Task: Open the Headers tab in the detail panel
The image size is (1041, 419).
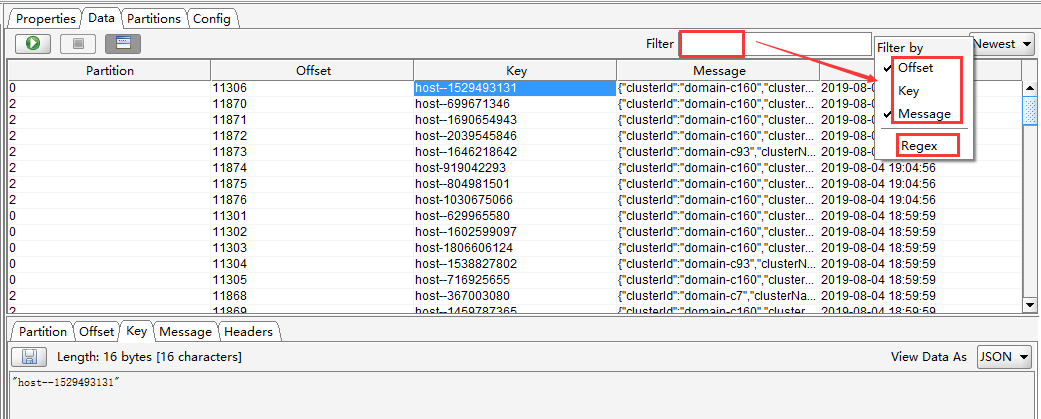Action: point(248,332)
